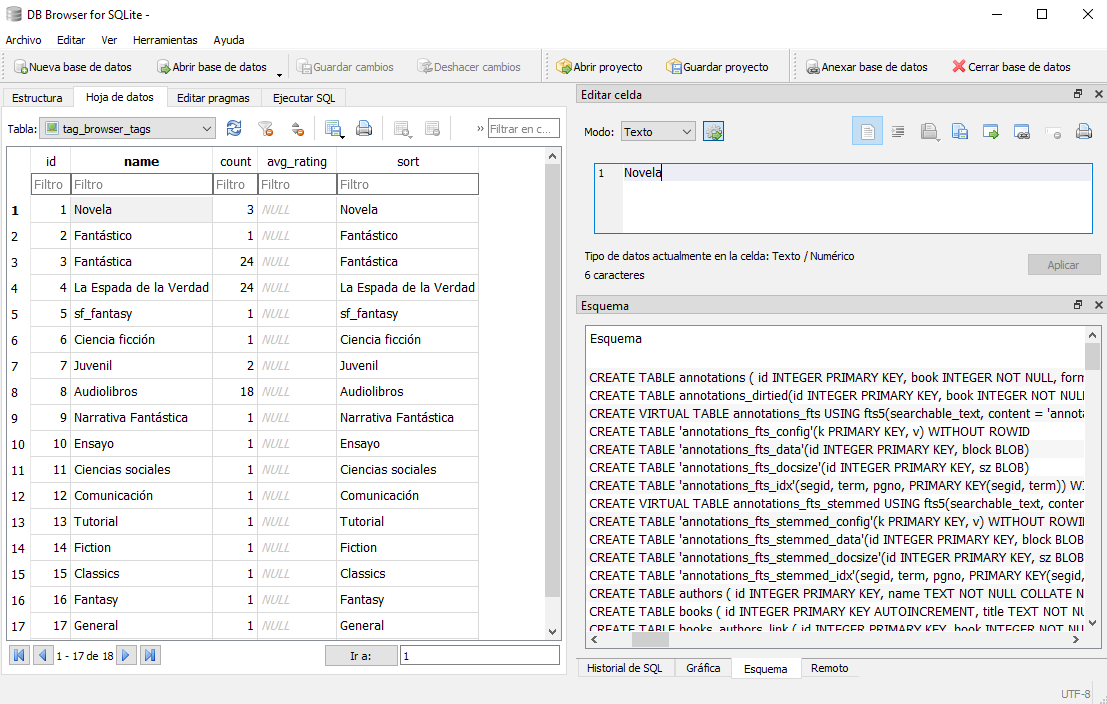
Task: Go to the last page of records
Action: pyautogui.click(x=150, y=656)
